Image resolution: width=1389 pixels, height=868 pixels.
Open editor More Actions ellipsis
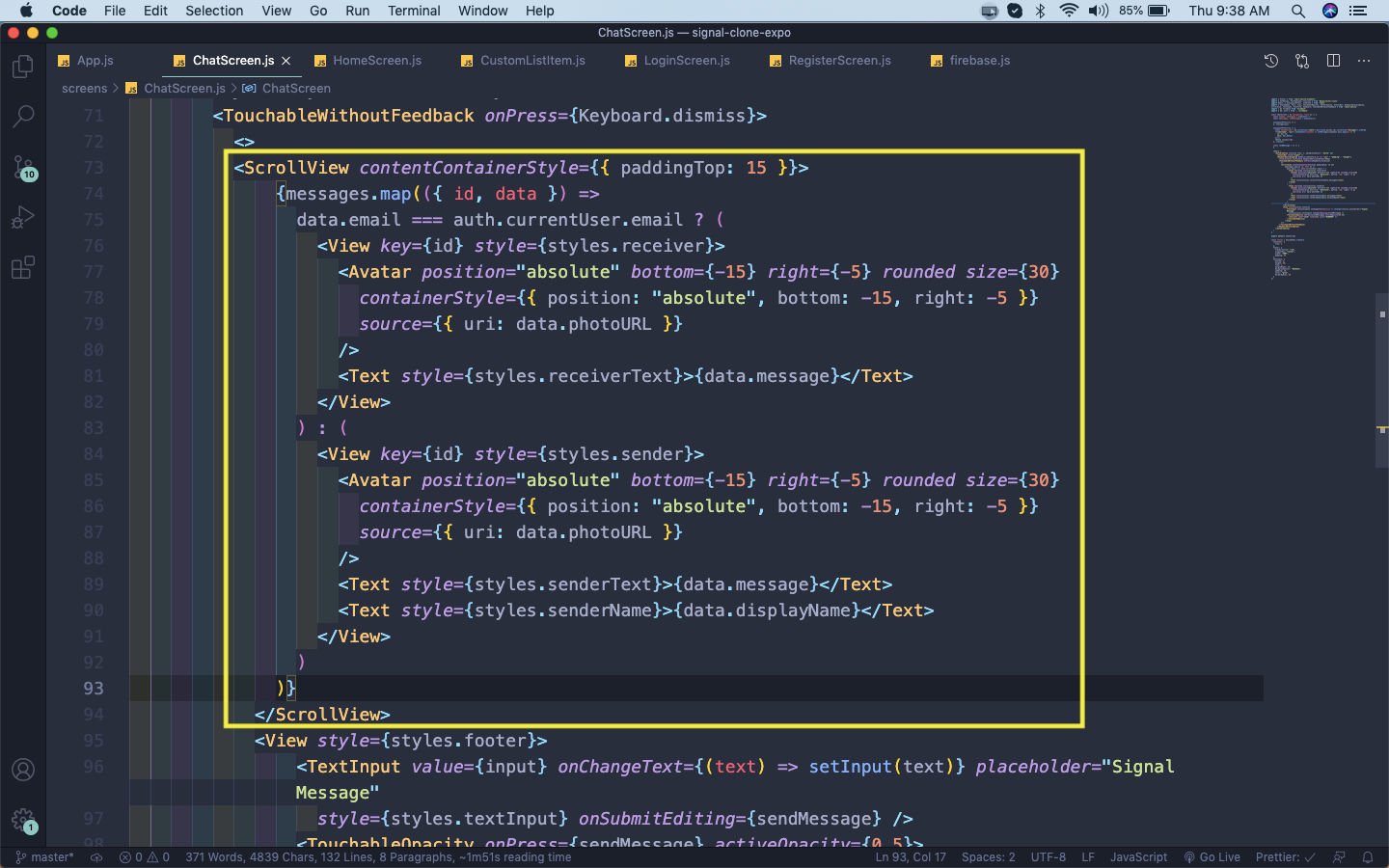1364,61
